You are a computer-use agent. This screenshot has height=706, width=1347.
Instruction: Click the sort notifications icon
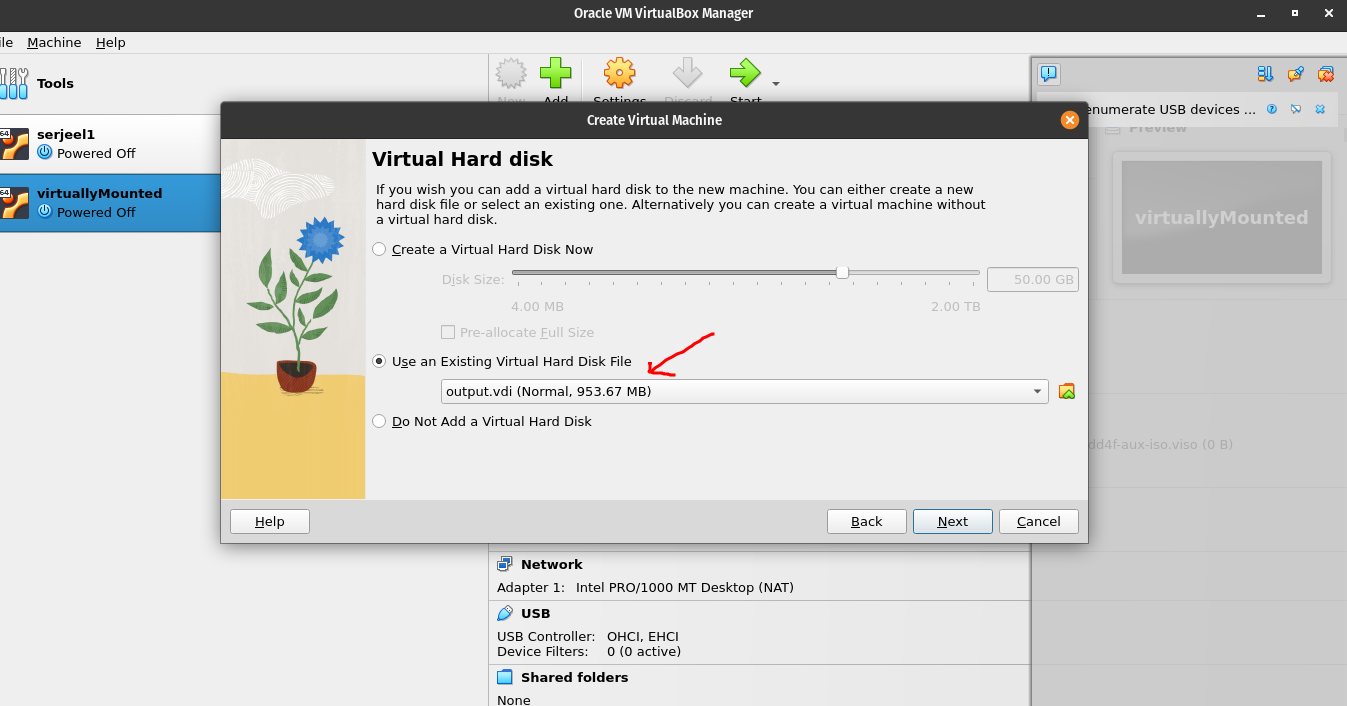click(x=1265, y=73)
